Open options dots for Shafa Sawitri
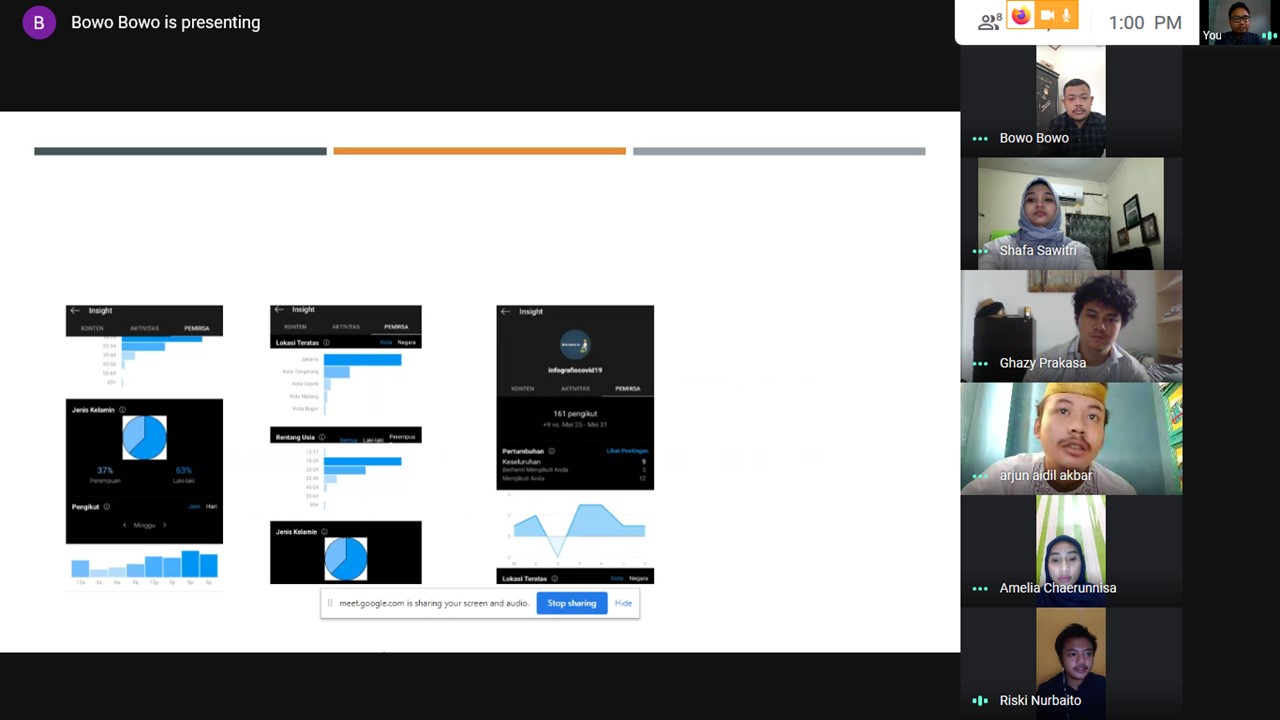The image size is (1280, 720). [980, 251]
